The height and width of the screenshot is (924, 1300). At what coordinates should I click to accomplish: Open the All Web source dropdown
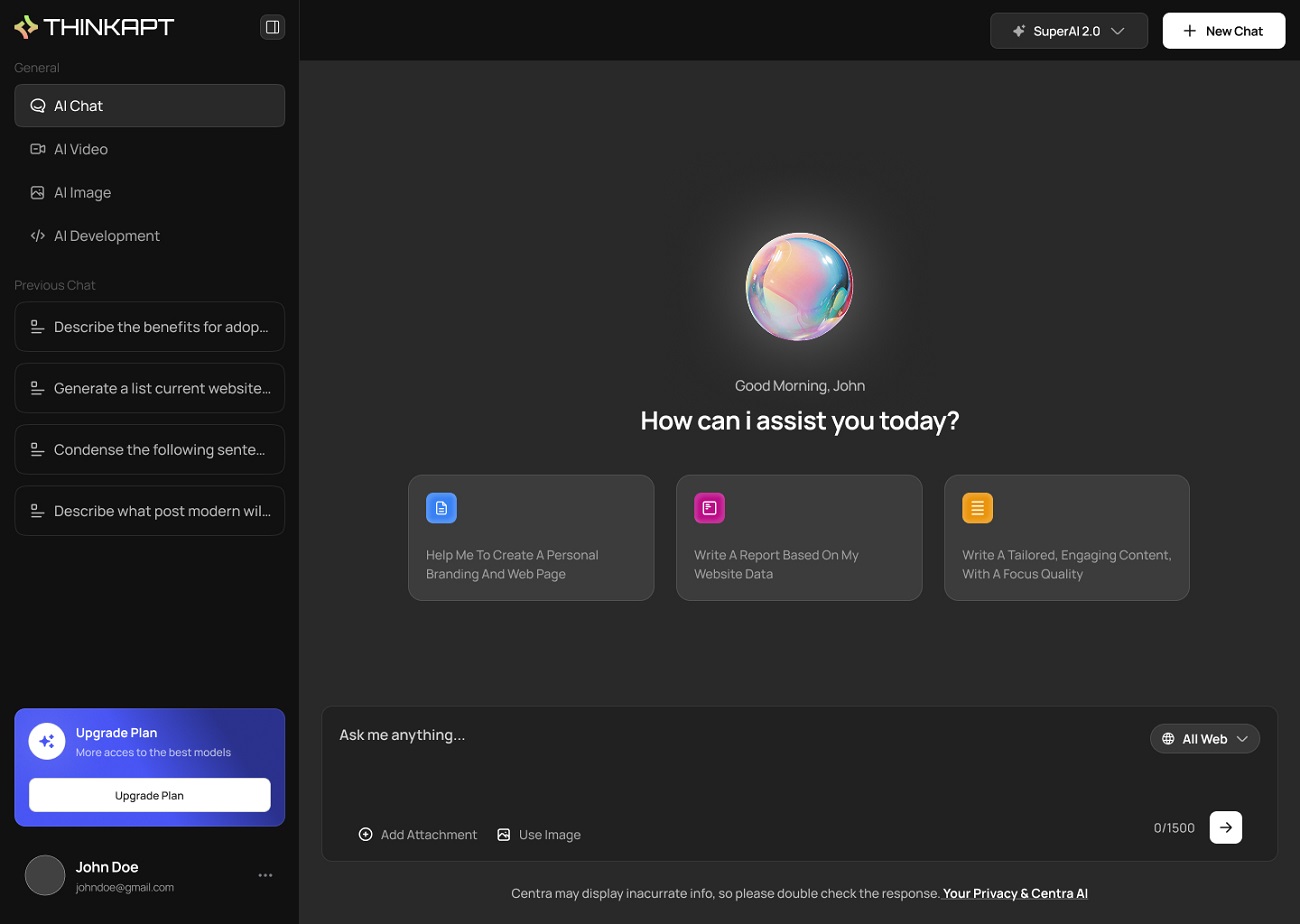click(1204, 739)
